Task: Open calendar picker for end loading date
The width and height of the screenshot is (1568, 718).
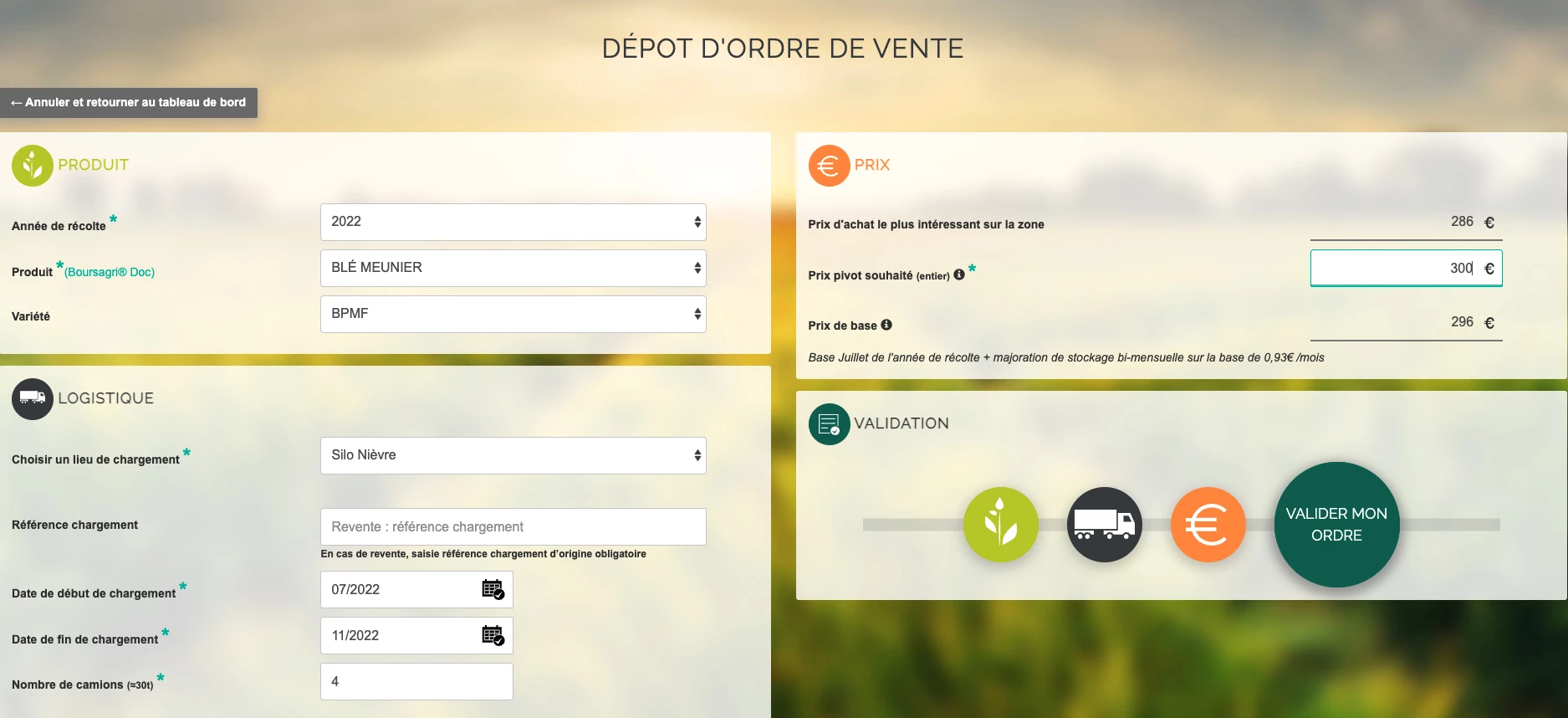Action: [x=493, y=636]
